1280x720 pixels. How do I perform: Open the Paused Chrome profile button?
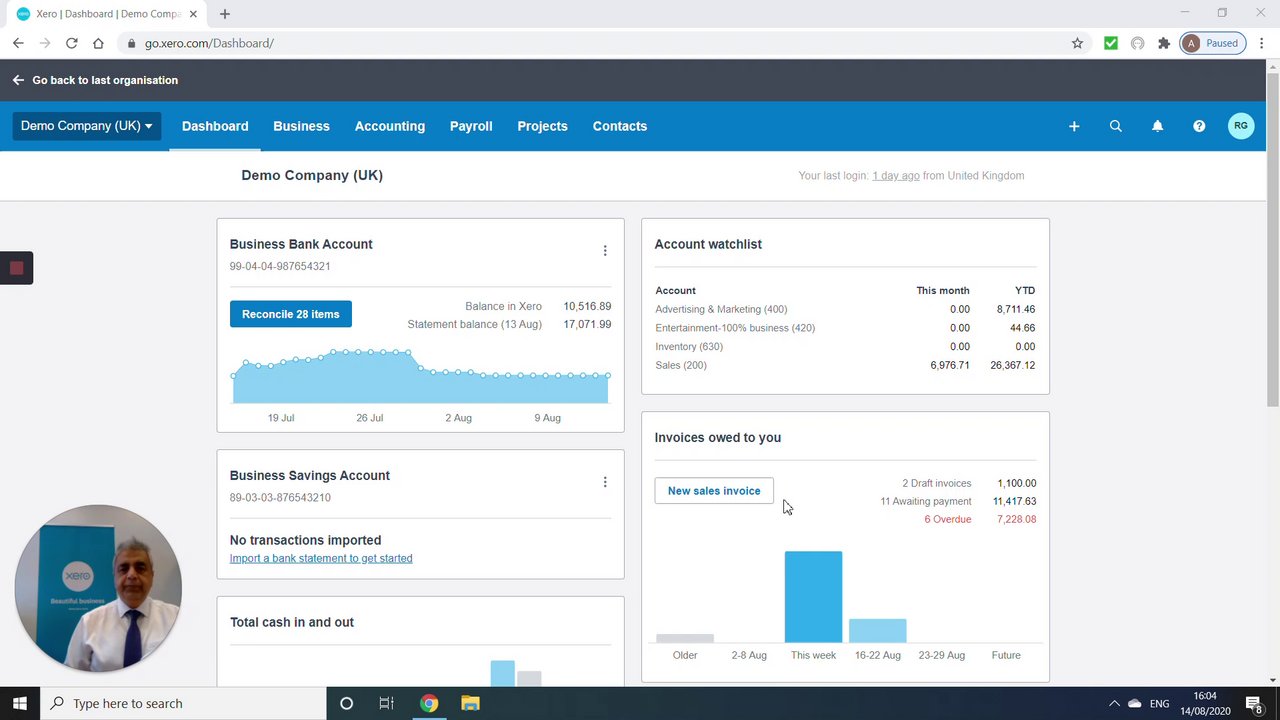1213,43
